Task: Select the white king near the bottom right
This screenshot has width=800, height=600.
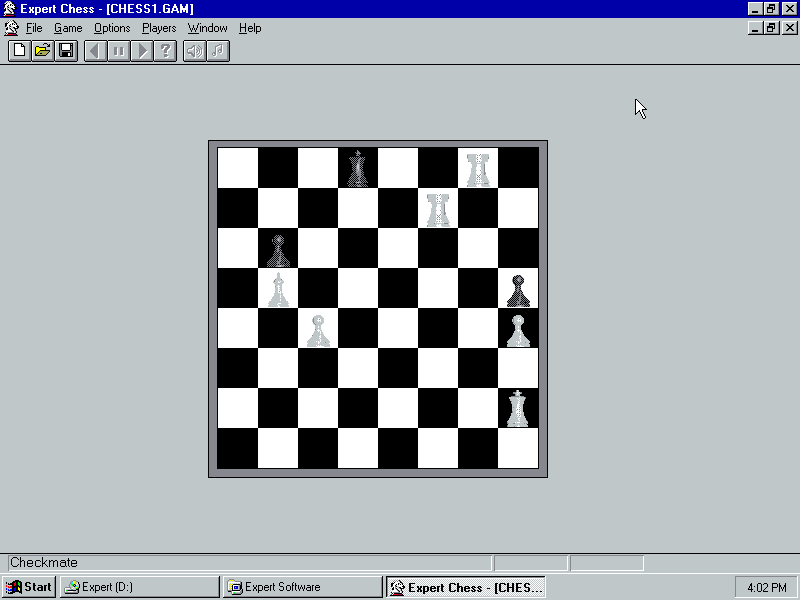Action: pos(518,409)
